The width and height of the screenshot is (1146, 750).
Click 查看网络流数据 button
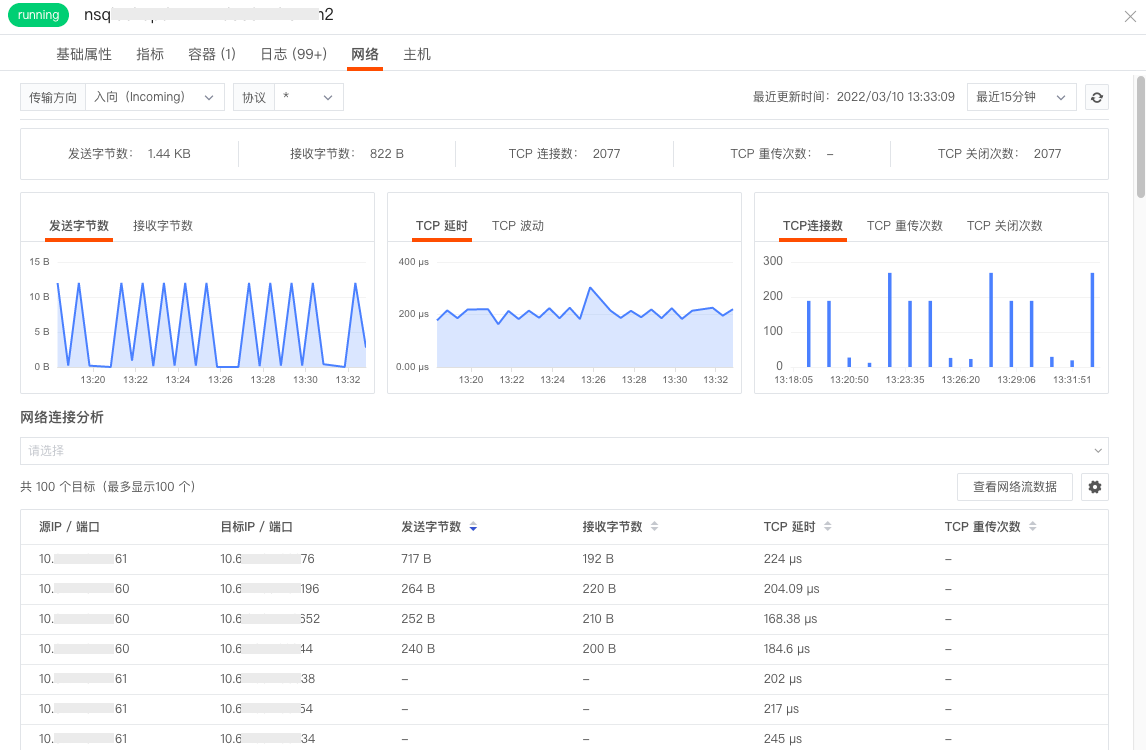[1014, 487]
